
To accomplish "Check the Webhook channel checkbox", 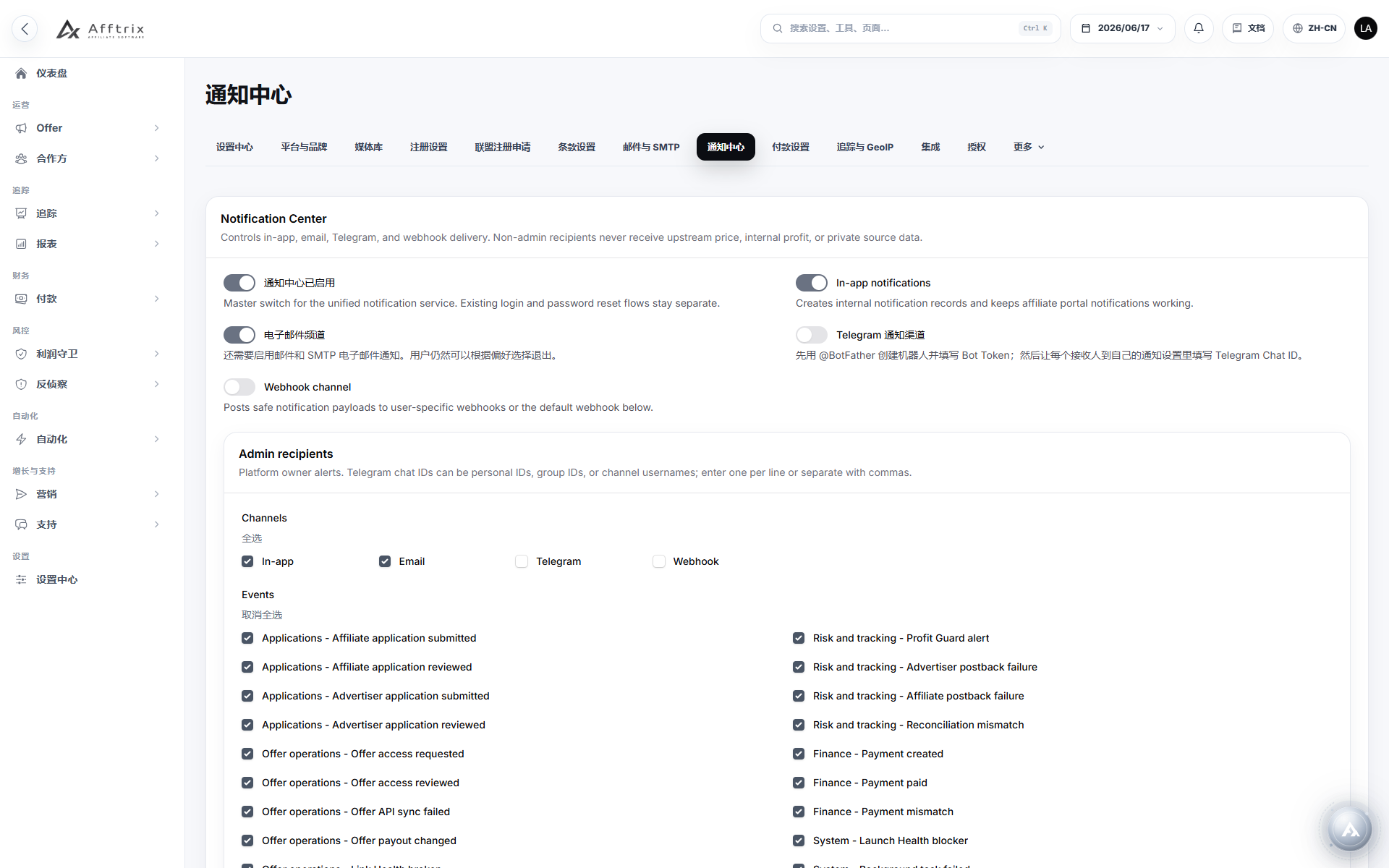I will pyautogui.click(x=659, y=561).
